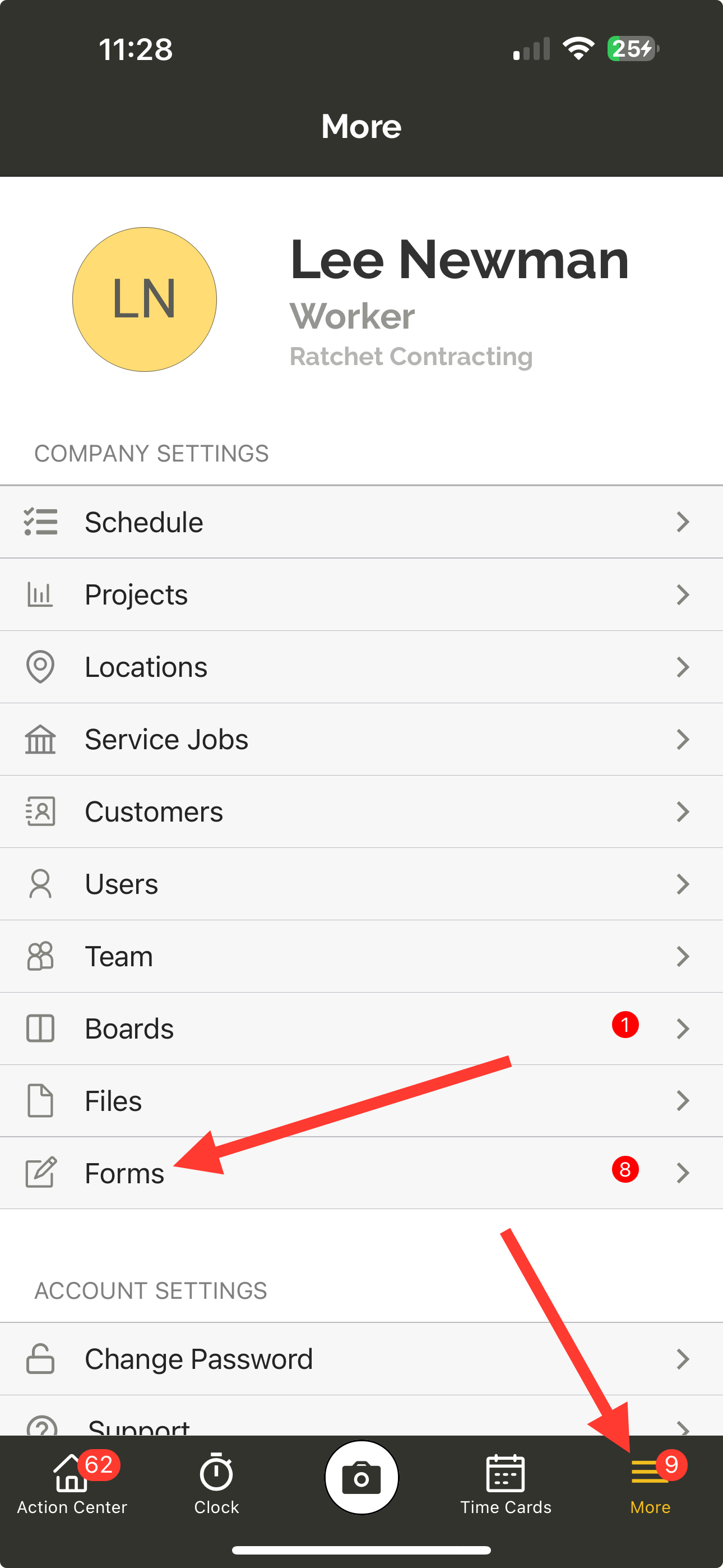Tap the Customers contact card icon
The width and height of the screenshot is (723, 1568).
pyautogui.click(x=40, y=811)
